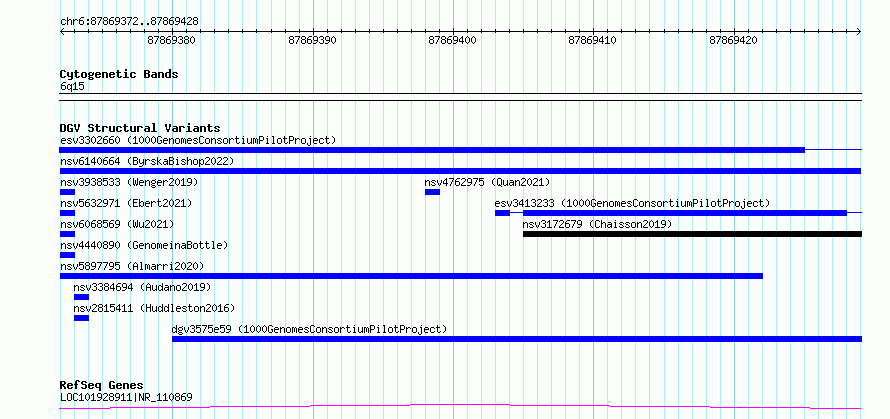Screen dimensions: 890x419
Task: Select the nsv5897795 blue variant bar
Action: 411,276
